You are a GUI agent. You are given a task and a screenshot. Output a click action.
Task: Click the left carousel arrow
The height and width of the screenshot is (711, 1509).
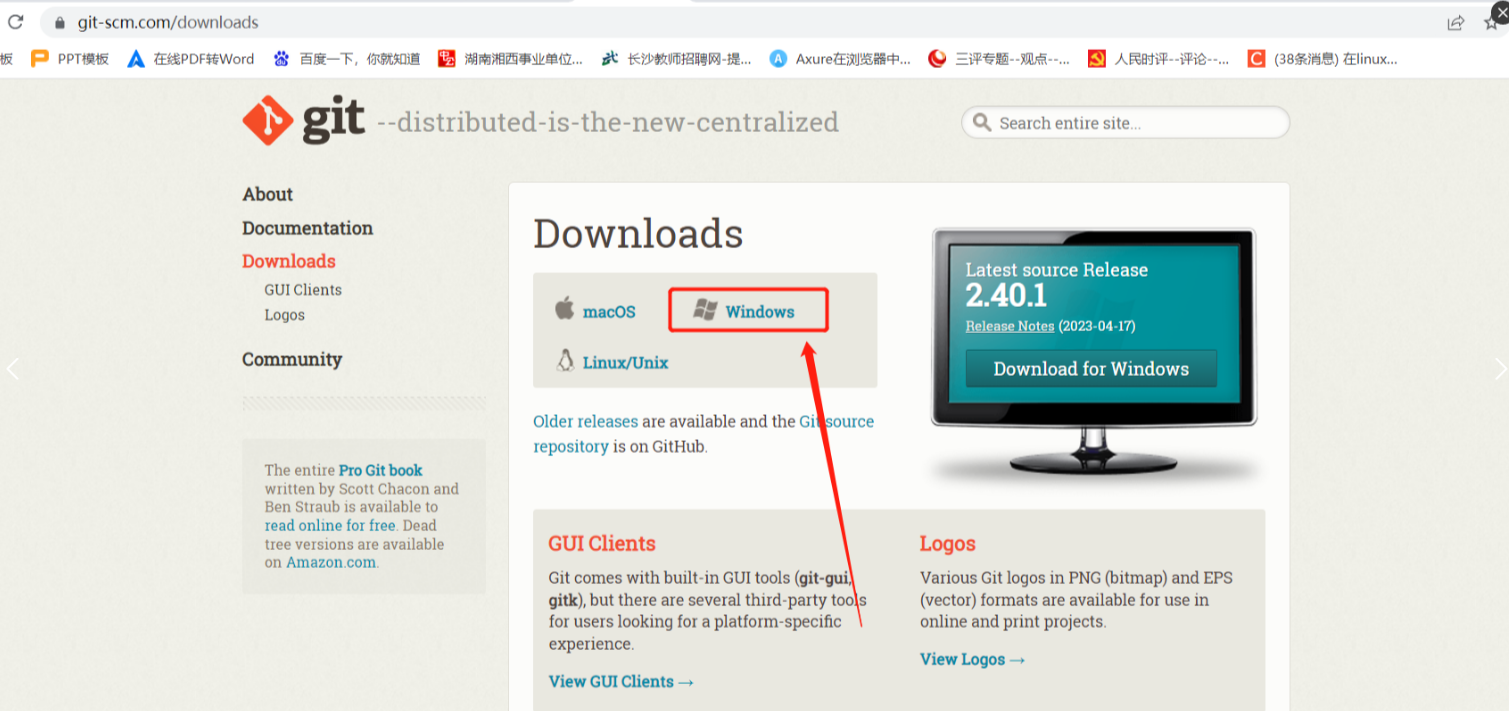point(12,369)
